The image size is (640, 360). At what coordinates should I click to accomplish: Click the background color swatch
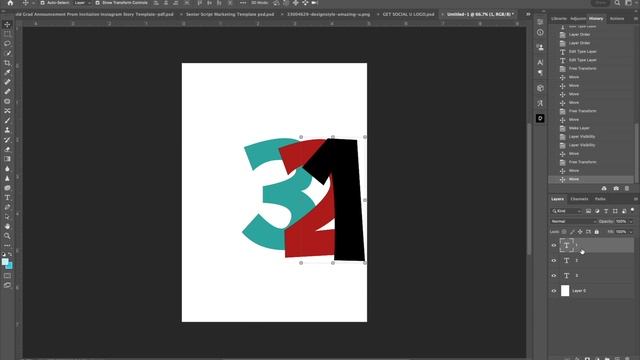9,266
